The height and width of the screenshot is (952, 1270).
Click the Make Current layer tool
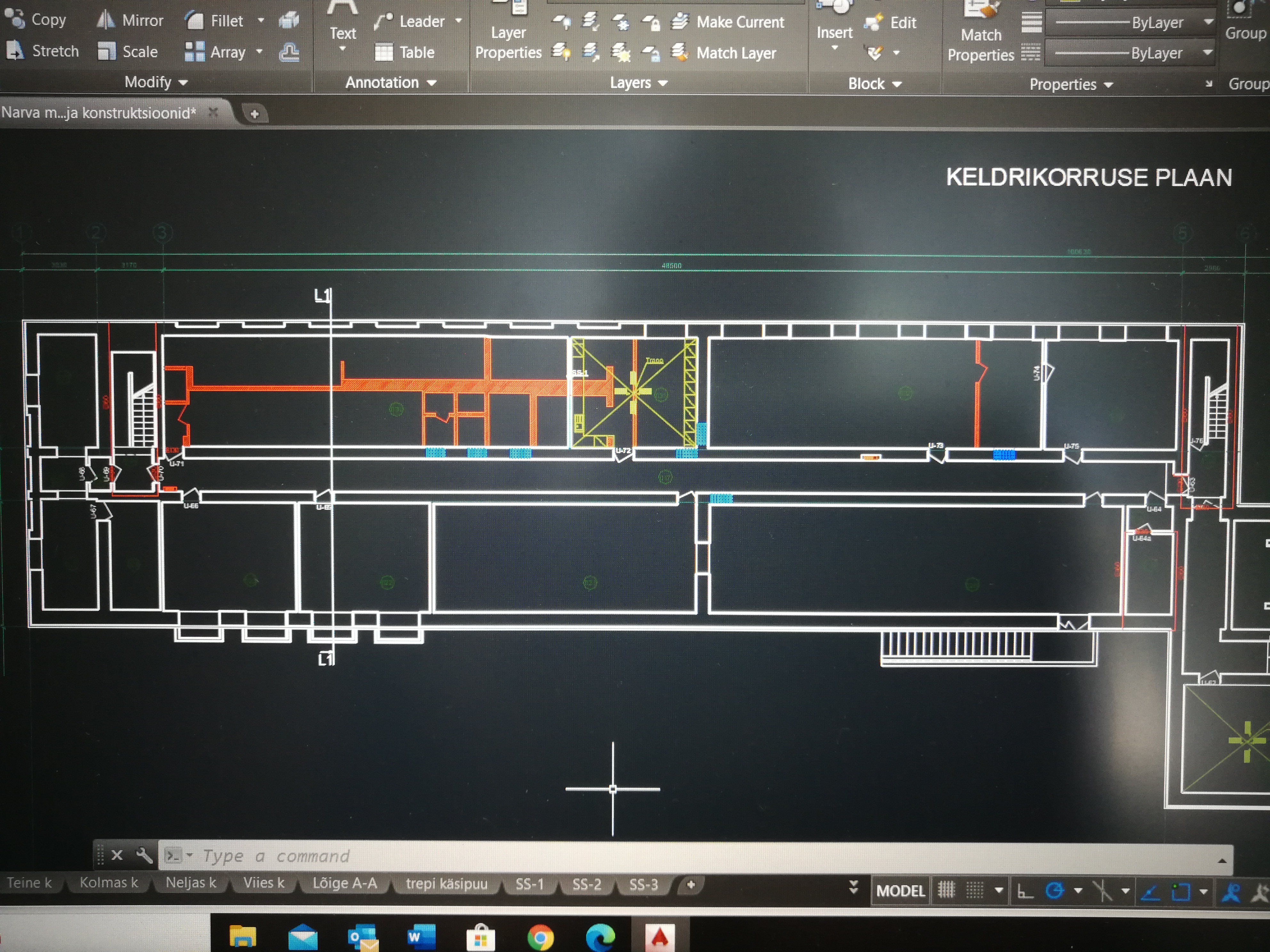coord(729,22)
